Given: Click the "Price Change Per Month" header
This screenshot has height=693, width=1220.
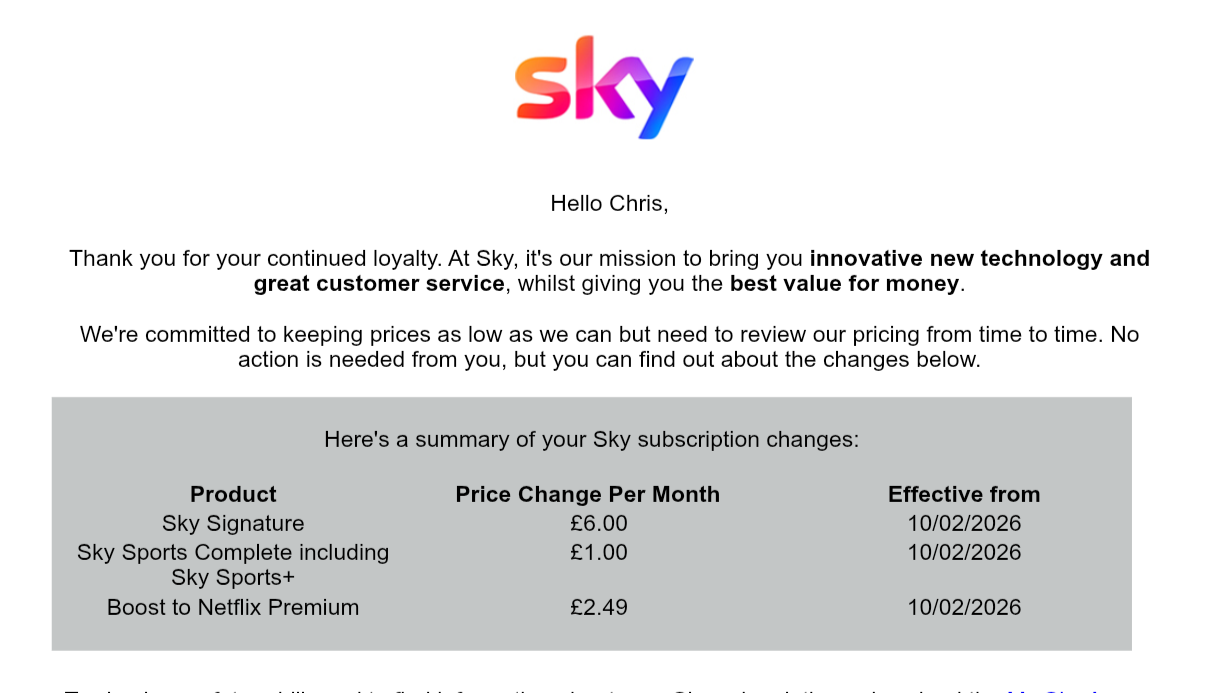Looking at the screenshot, I should click(x=587, y=495).
